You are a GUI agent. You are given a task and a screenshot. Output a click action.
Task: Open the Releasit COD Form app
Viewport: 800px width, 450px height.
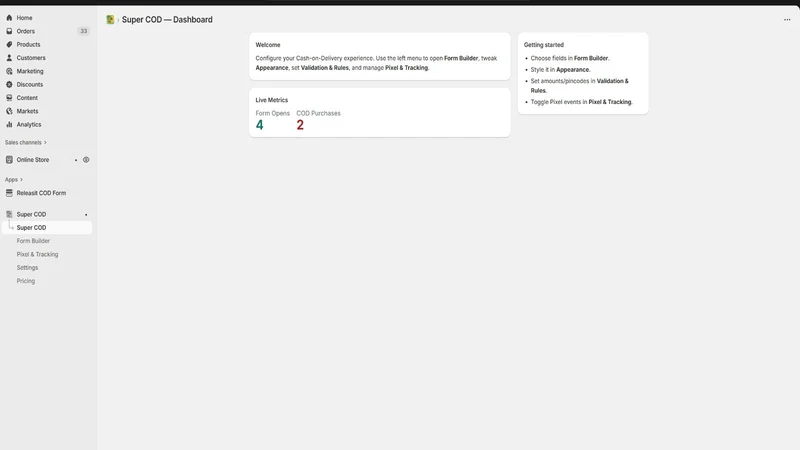click(41, 193)
